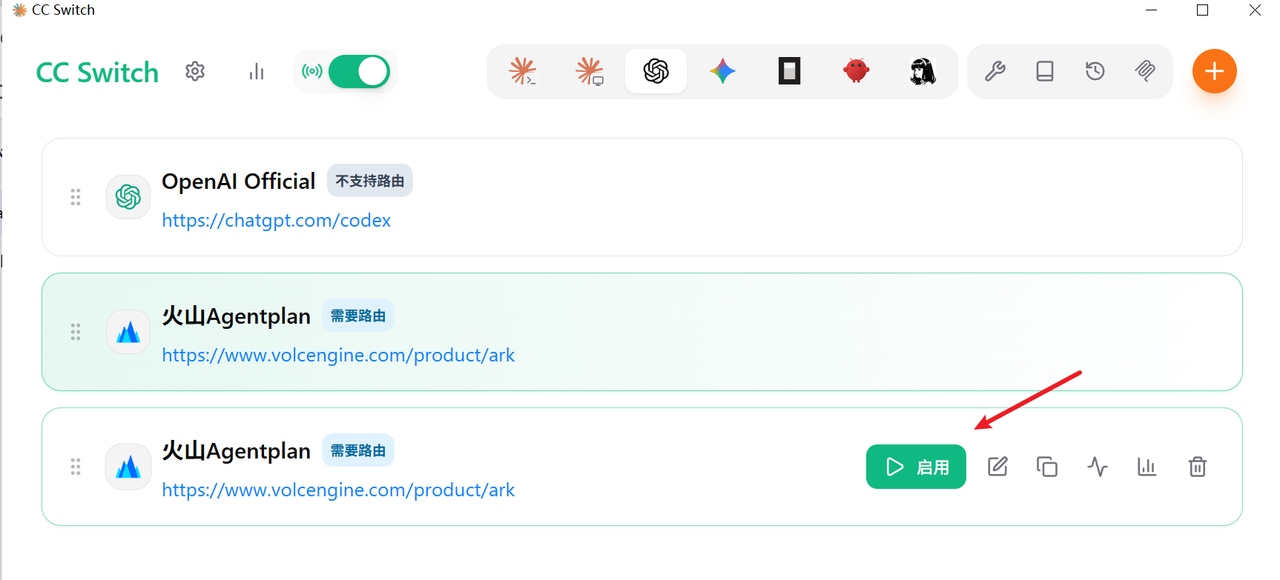This screenshot has width=1280, height=580.
Task: Click the 不支持路由 badge
Action: (370, 181)
